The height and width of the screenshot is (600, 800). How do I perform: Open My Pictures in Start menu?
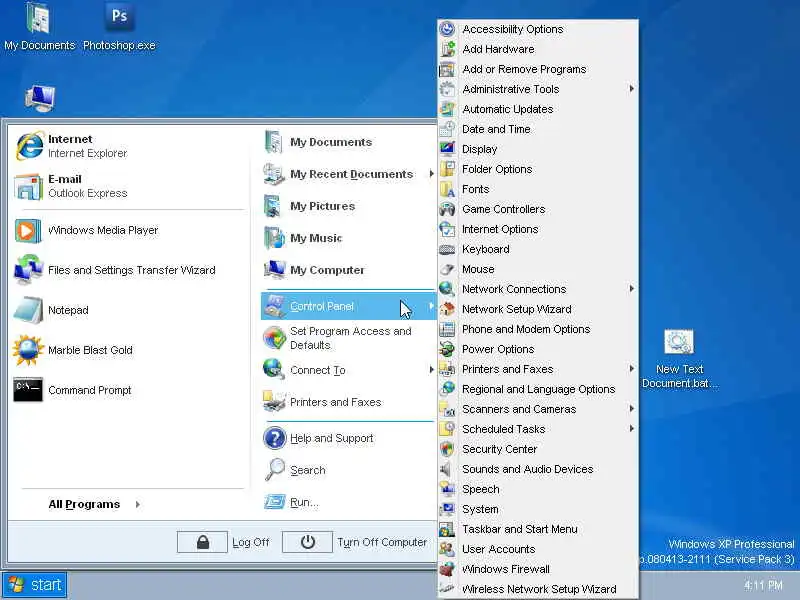pos(348,206)
